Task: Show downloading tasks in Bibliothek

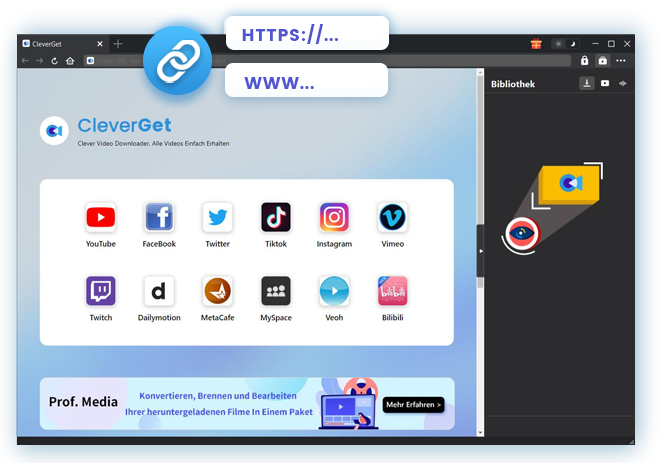Action: pyautogui.click(x=587, y=83)
